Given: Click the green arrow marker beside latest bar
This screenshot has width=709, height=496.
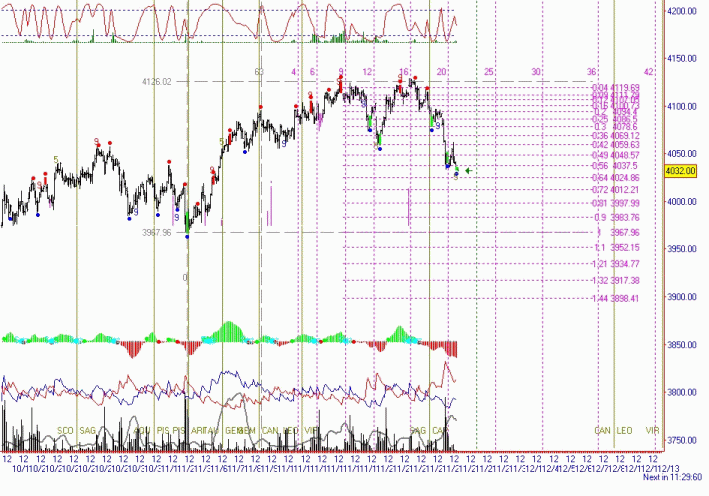Looking at the screenshot, I should coord(468,171).
